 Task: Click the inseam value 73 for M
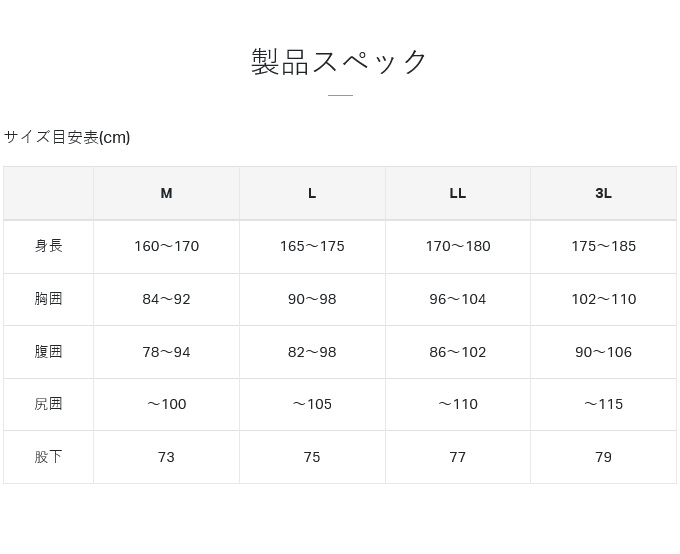[166, 457]
